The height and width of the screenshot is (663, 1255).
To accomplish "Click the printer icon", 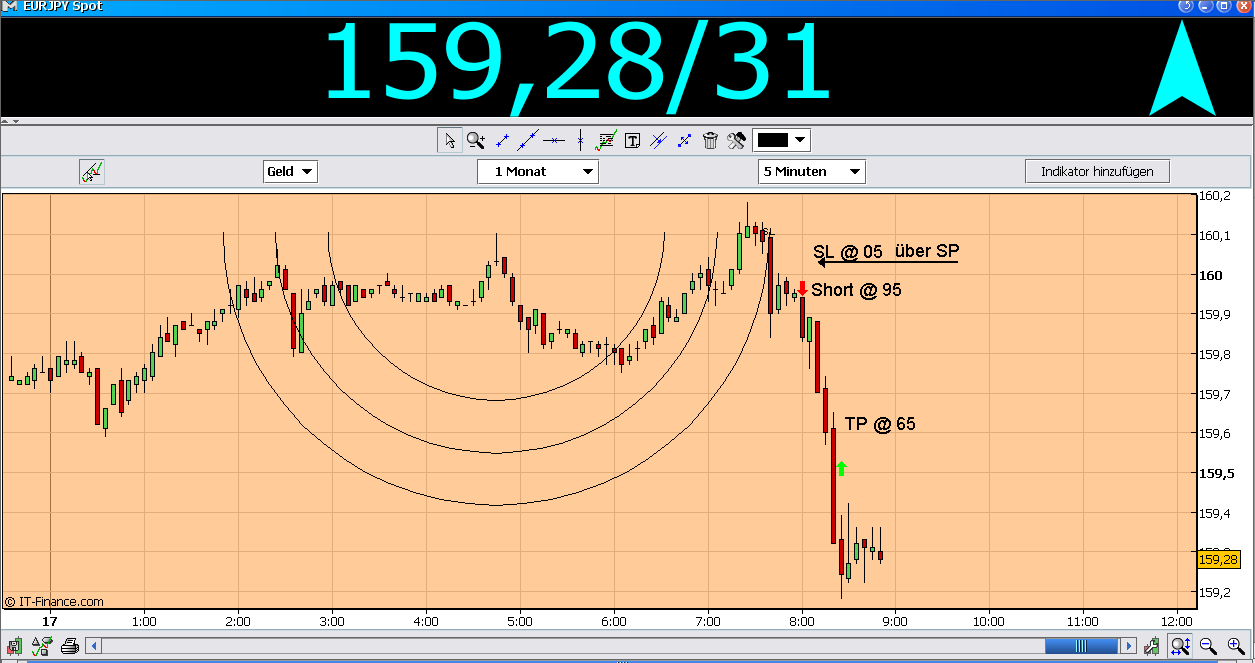I will point(69,646).
